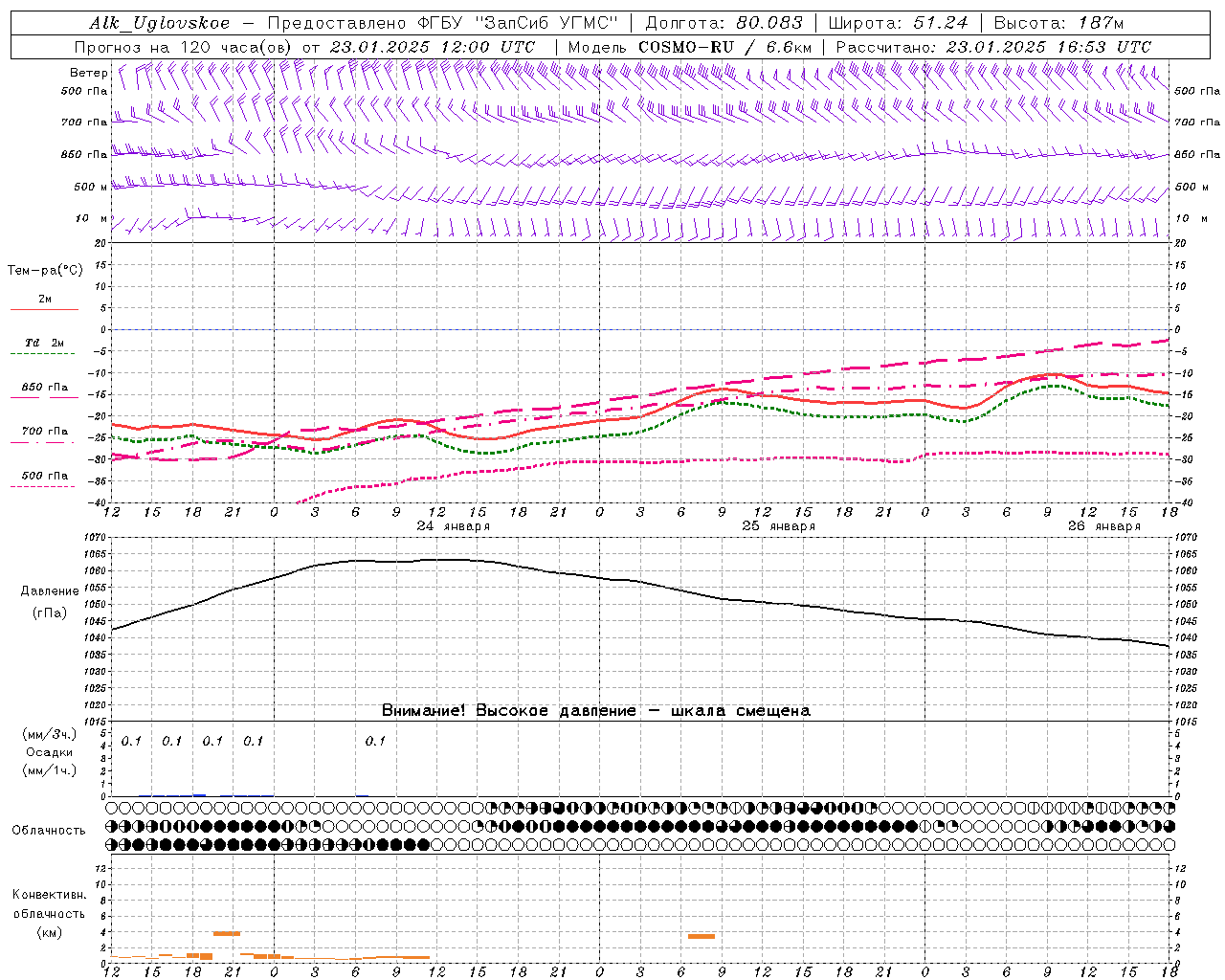Click the 700 гПа temperature legend entry
Viewport: 1225px width, 980px height.
click(x=45, y=432)
